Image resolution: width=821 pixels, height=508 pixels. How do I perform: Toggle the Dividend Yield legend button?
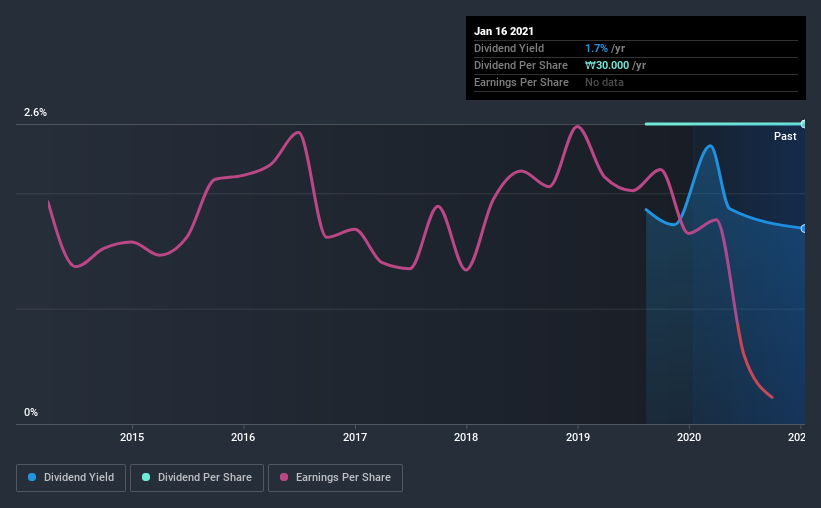71,478
